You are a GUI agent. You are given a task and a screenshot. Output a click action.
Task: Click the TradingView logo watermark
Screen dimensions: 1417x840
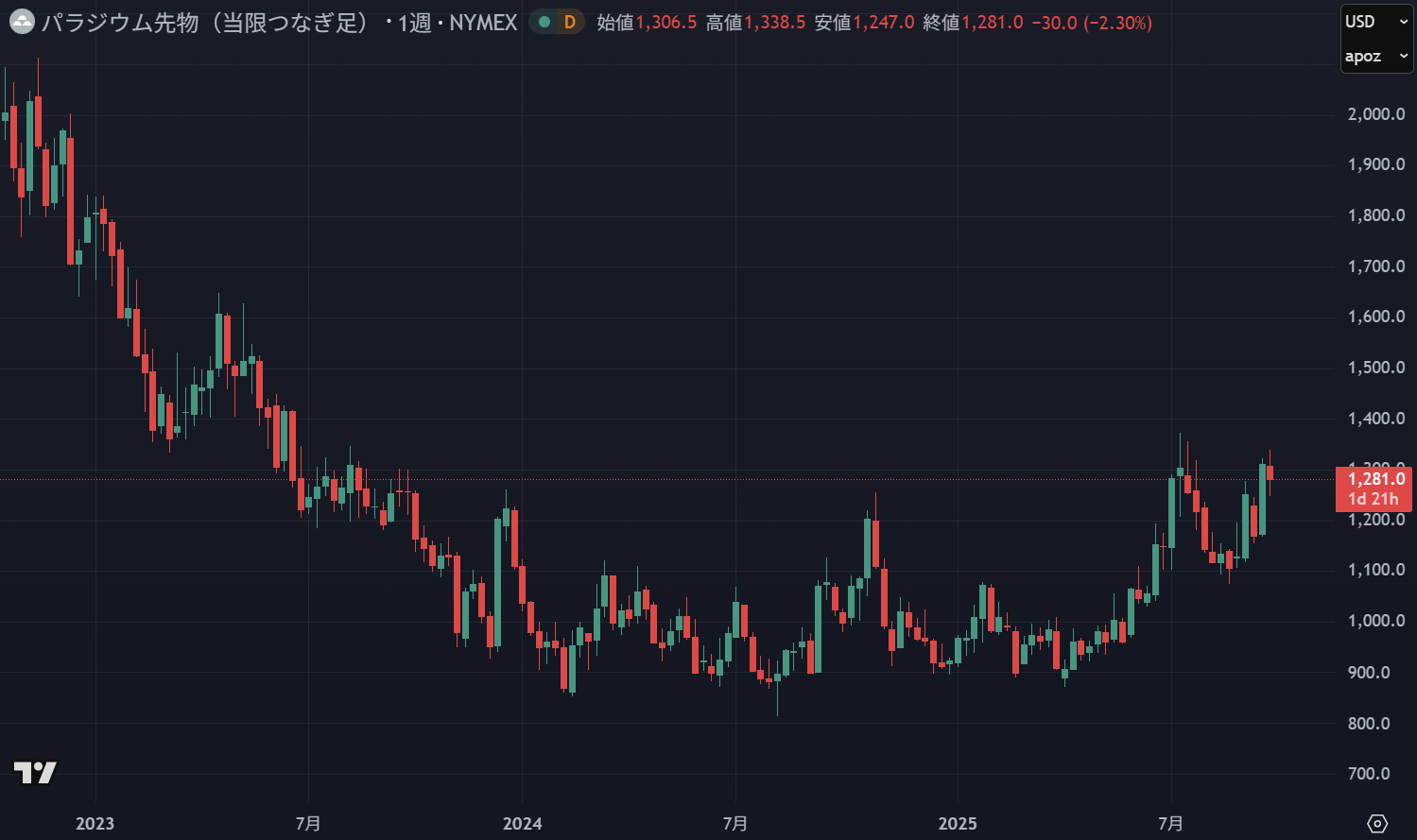[x=35, y=772]
